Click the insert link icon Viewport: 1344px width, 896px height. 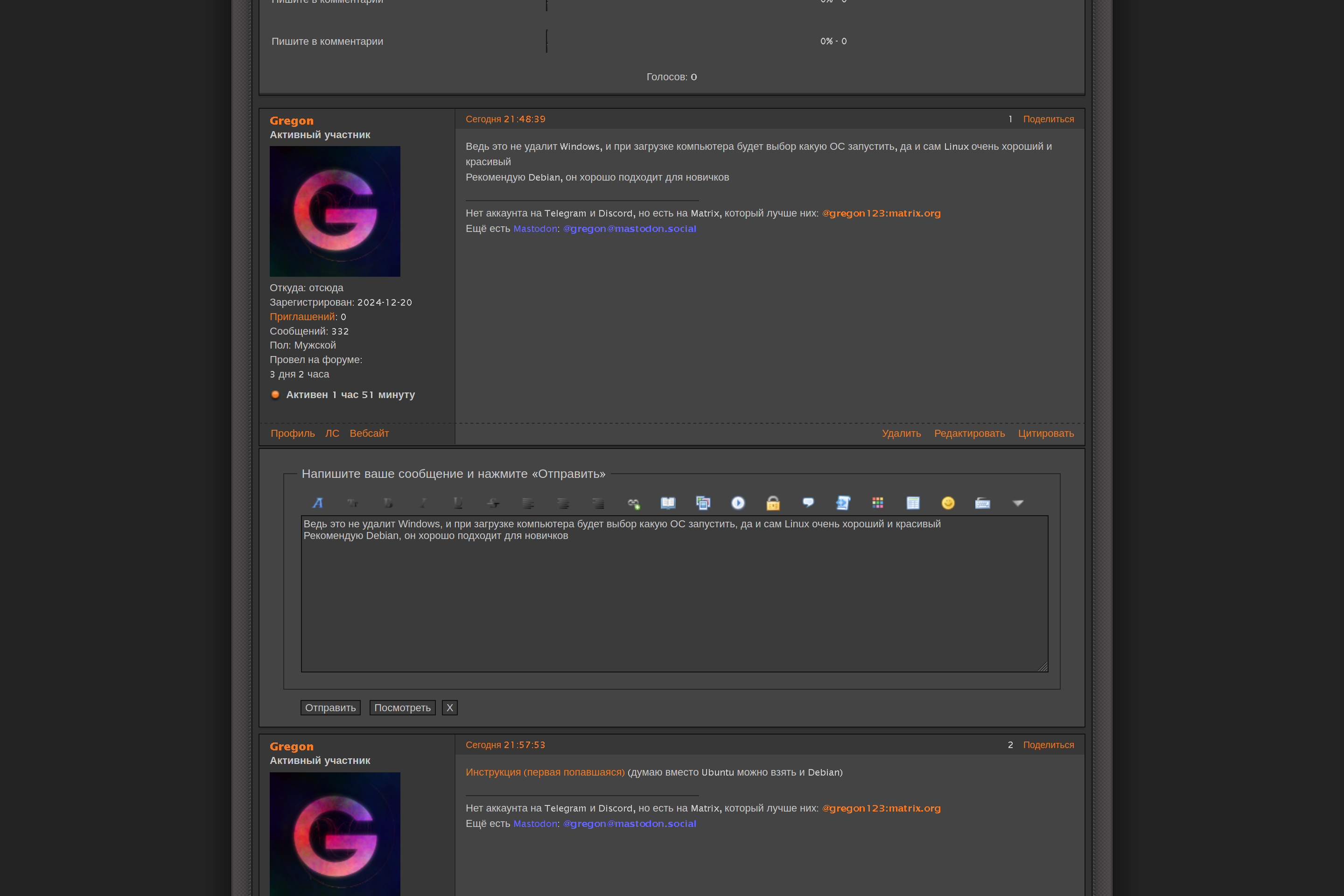click(x=633, y=503)
